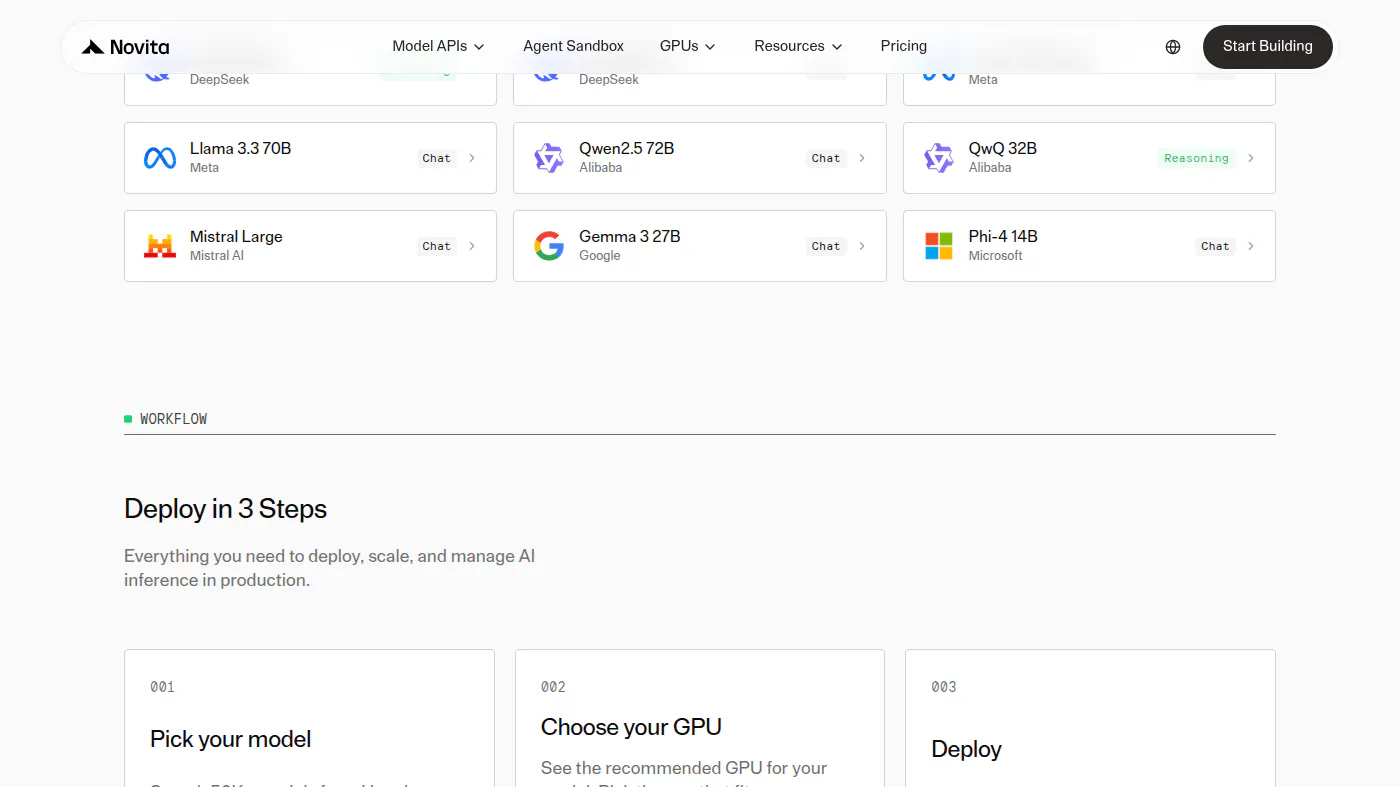1400x787 pixels.
Task: Select the Llama 3.3 70B model name
Action: tap(240, 148)
